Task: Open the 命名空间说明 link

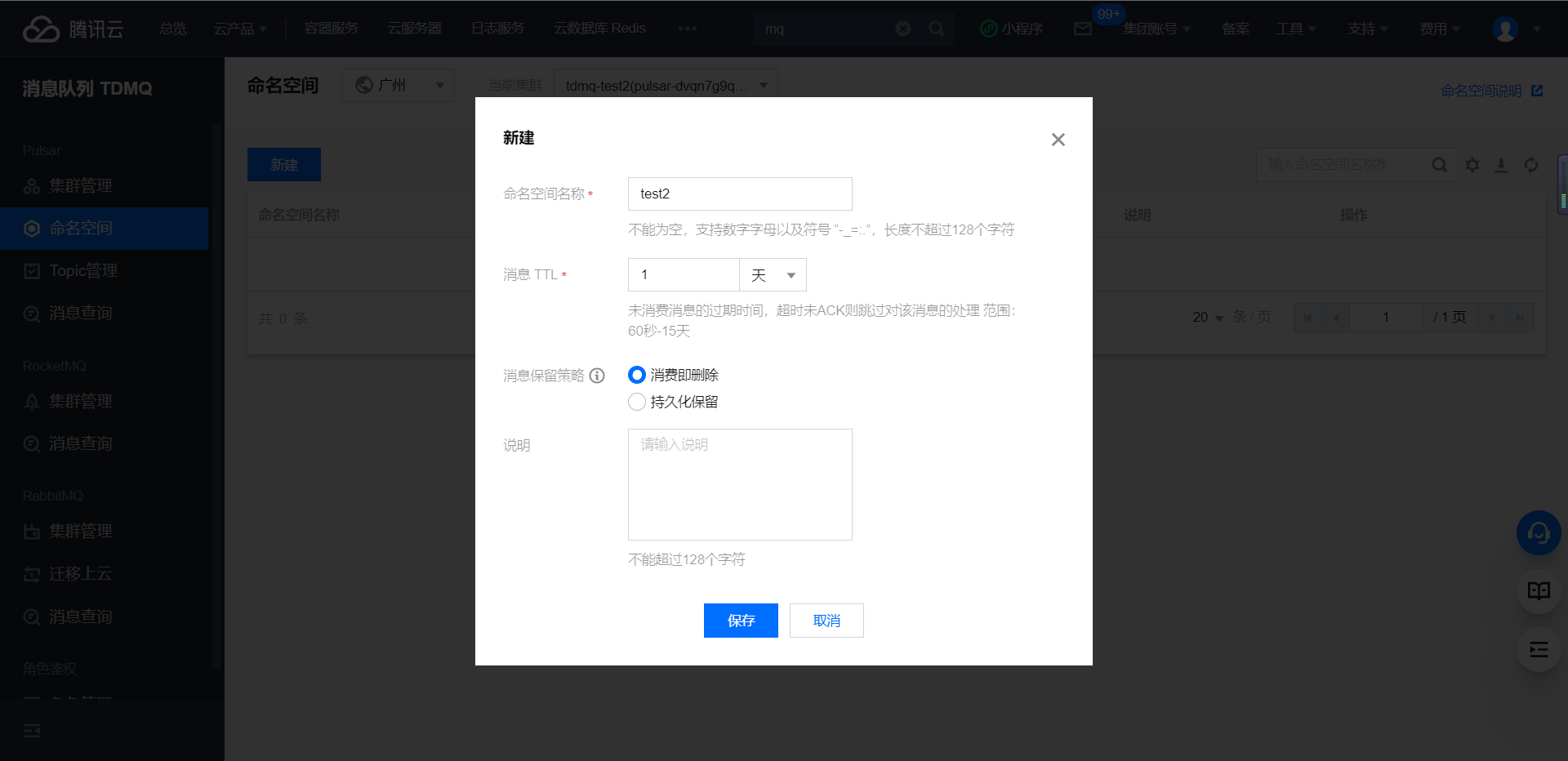Action: coord(1483,91)
